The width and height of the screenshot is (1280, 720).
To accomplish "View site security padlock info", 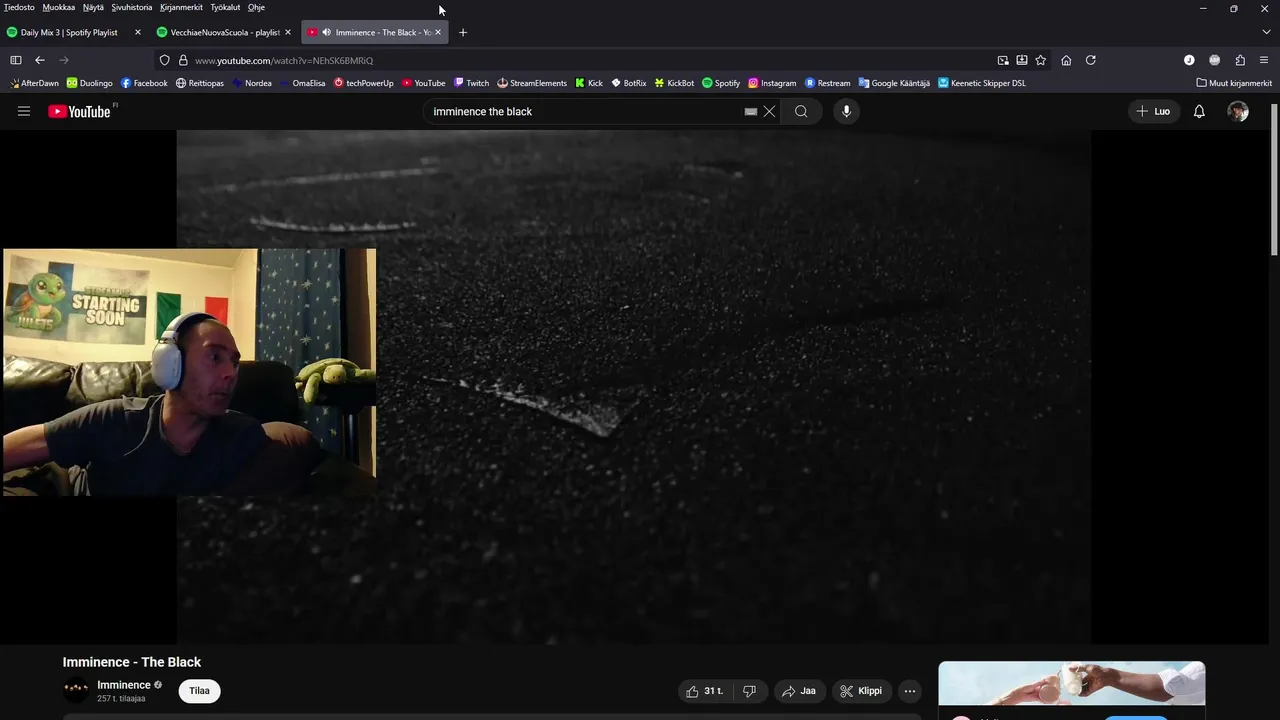I will [x=183, y=60].
